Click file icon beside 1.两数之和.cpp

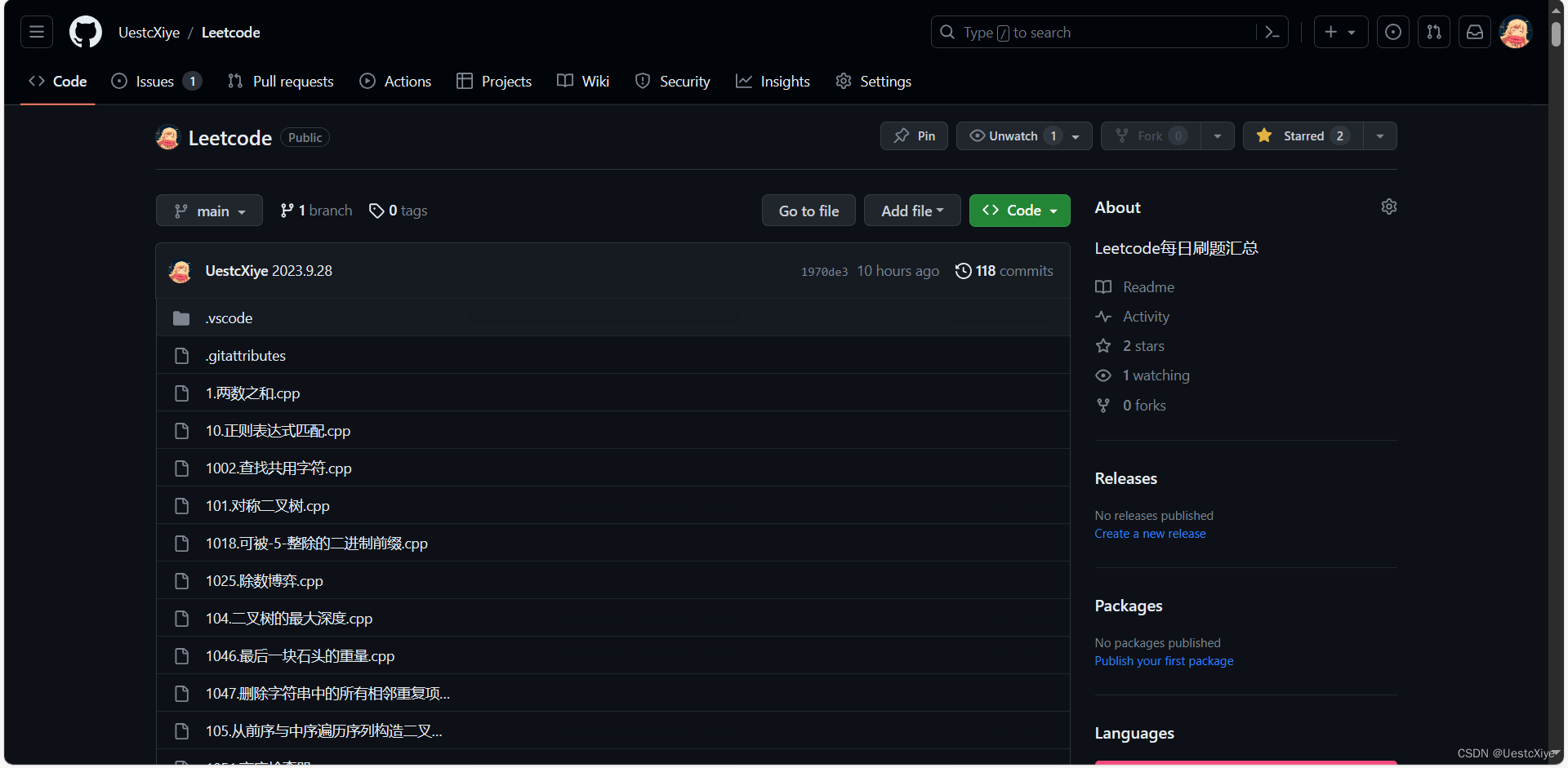pos(181,393)
